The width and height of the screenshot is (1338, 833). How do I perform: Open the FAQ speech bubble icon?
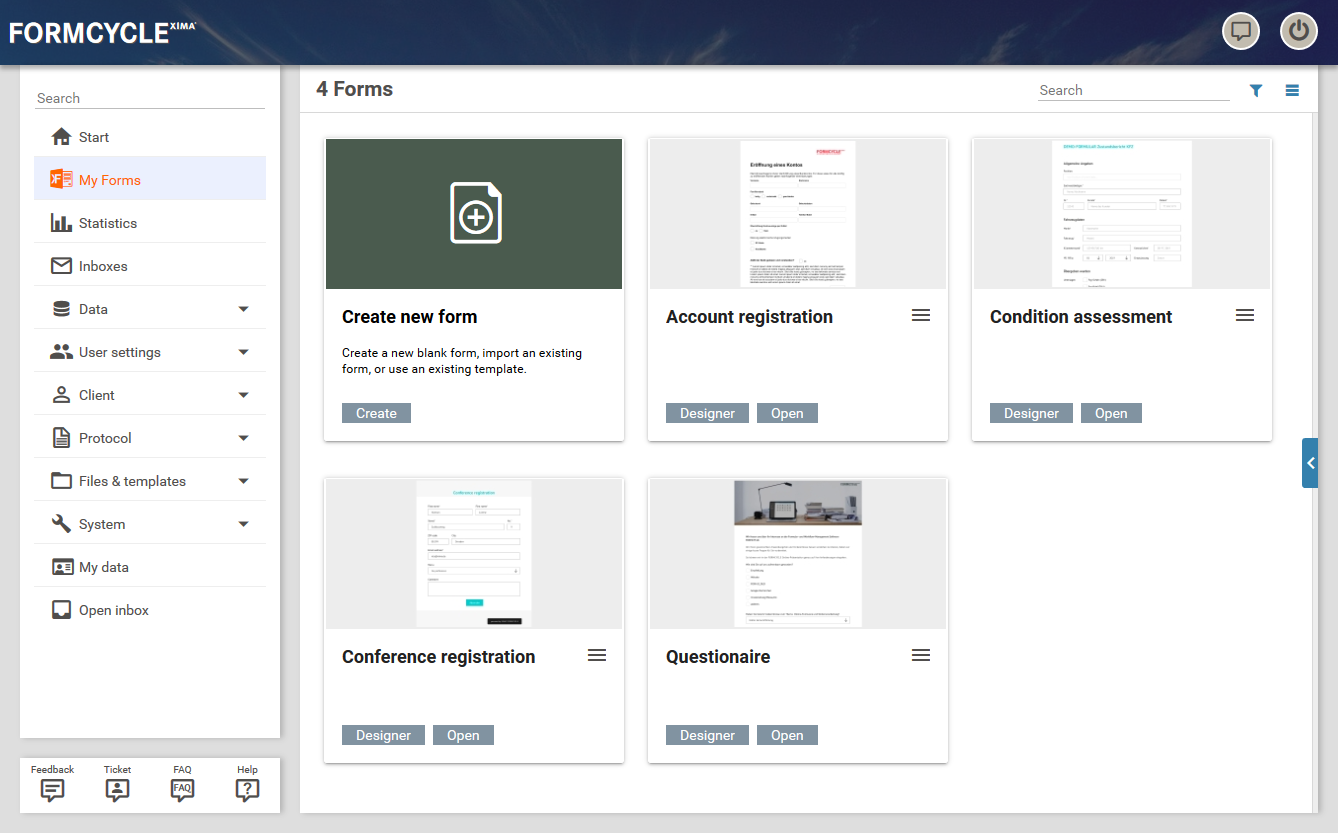tap(182, 790)
